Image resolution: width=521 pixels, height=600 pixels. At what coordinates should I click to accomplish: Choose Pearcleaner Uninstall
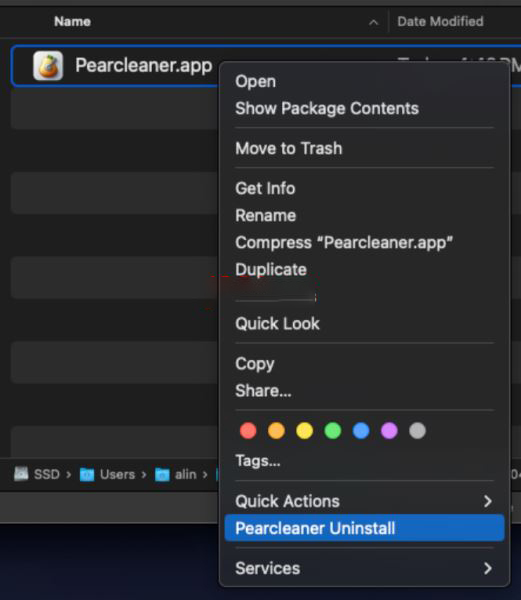[x=365, y=528]
